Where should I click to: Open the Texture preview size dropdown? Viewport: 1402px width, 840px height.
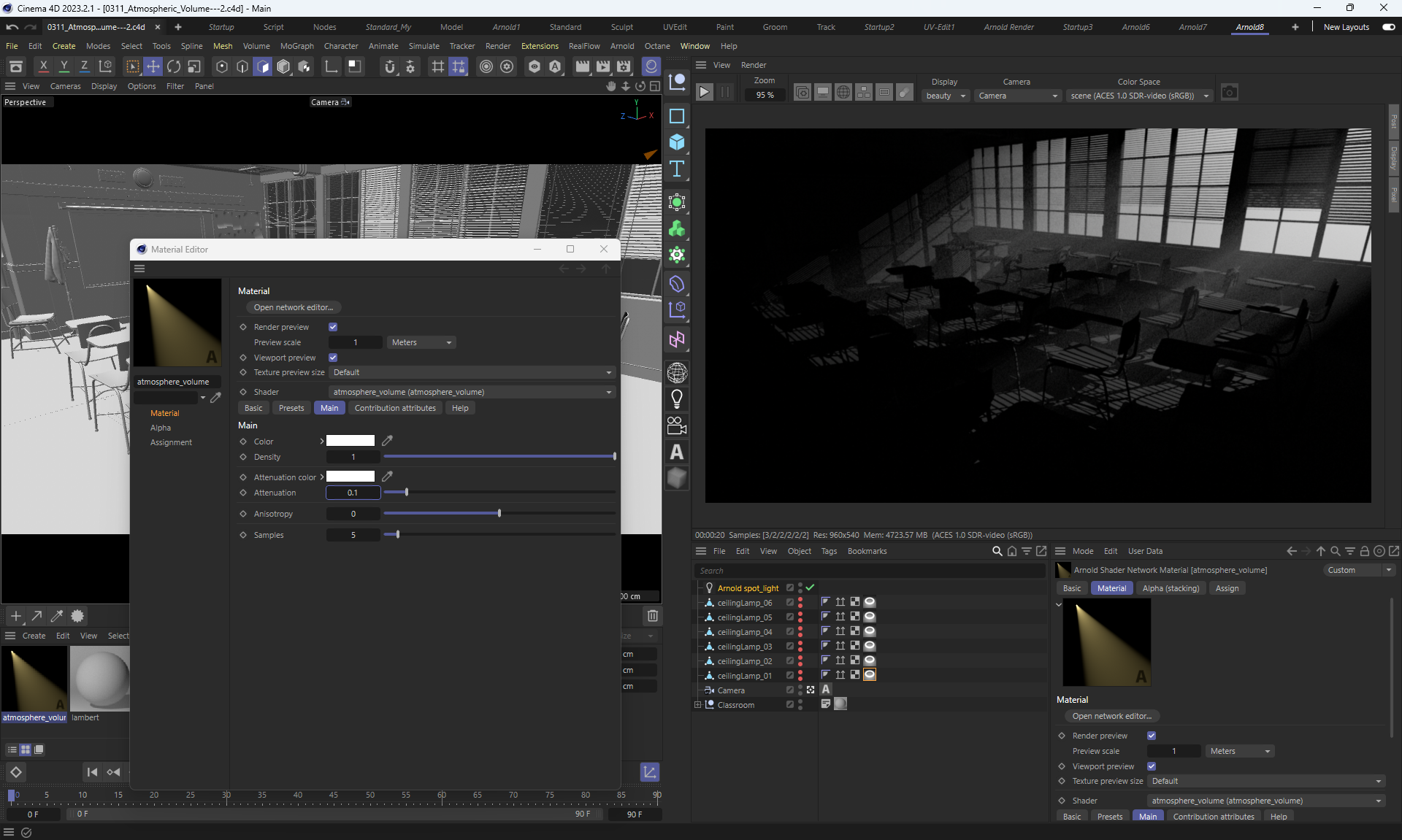pos(471,372)
